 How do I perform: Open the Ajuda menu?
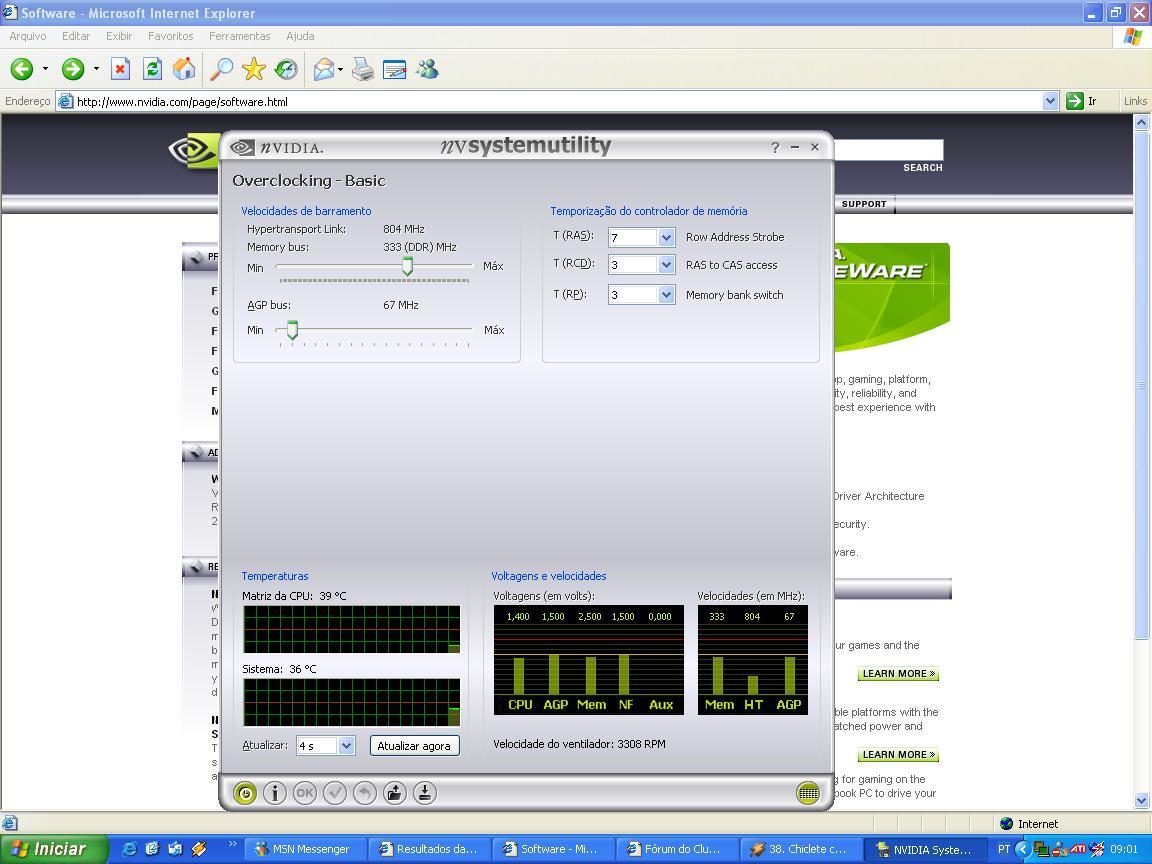pyautogui.click(x=300, y=36)
